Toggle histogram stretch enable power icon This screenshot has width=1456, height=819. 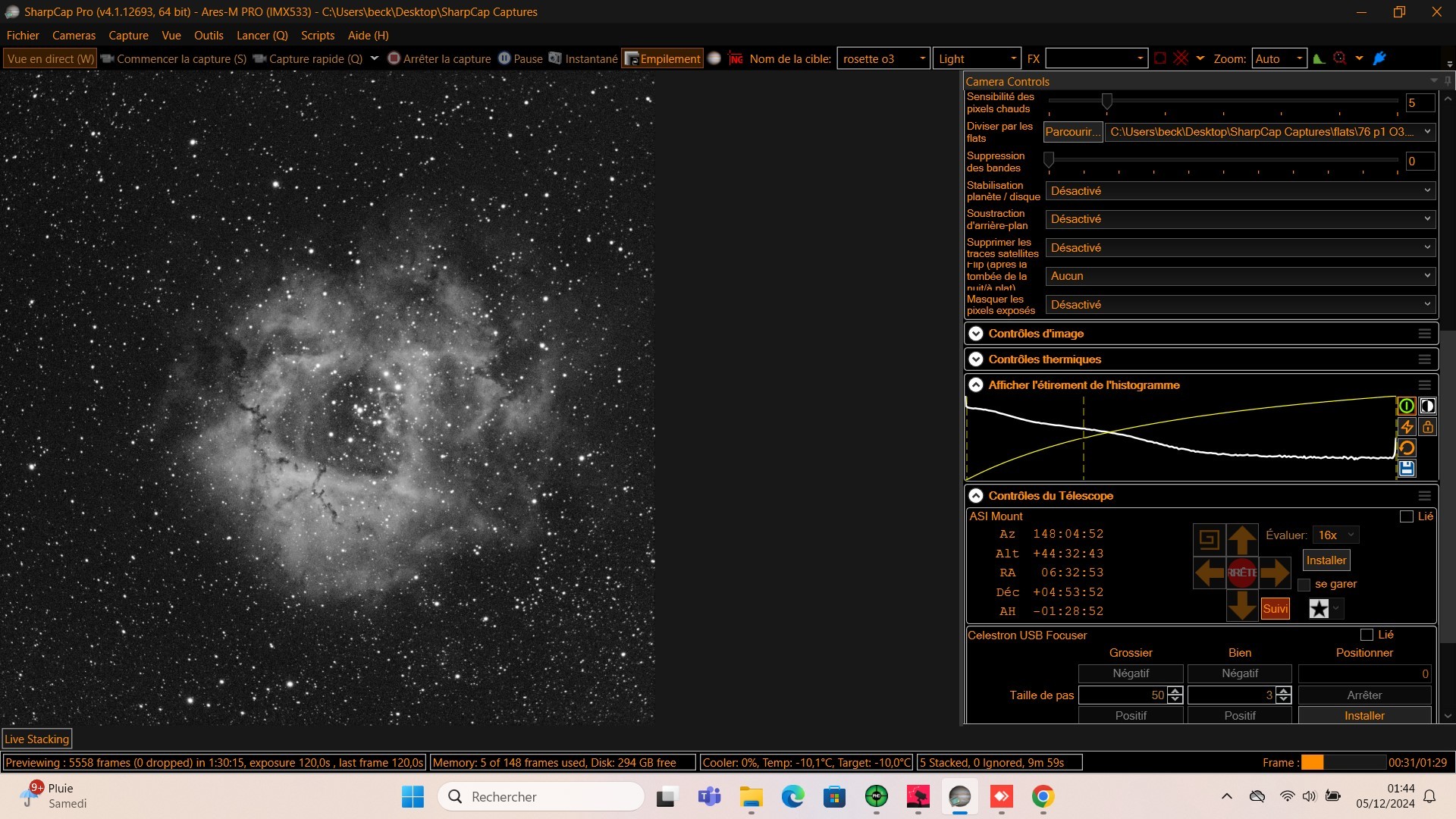click(x=1406, y=406)
